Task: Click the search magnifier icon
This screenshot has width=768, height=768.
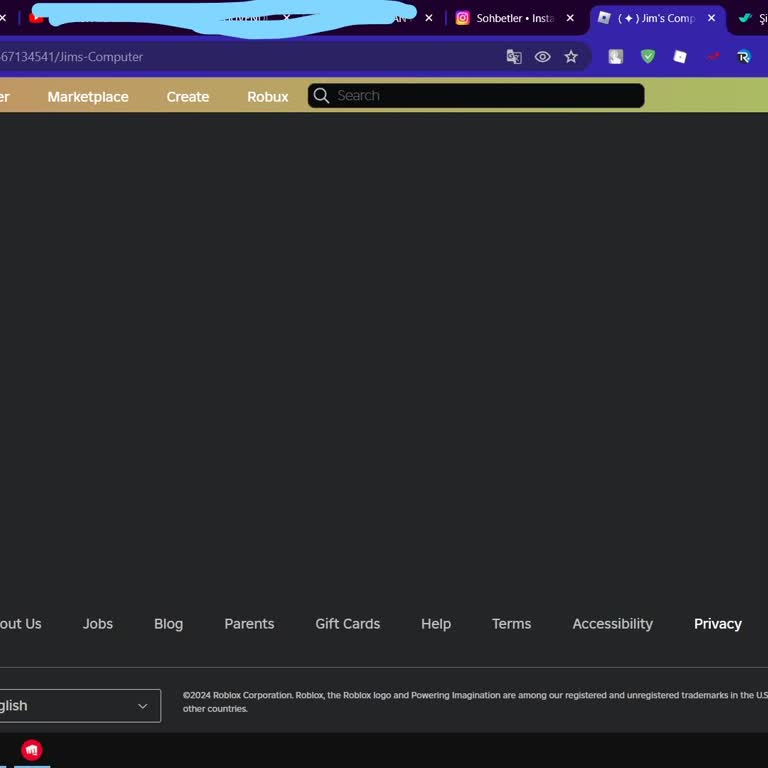Action: [321, 96]
